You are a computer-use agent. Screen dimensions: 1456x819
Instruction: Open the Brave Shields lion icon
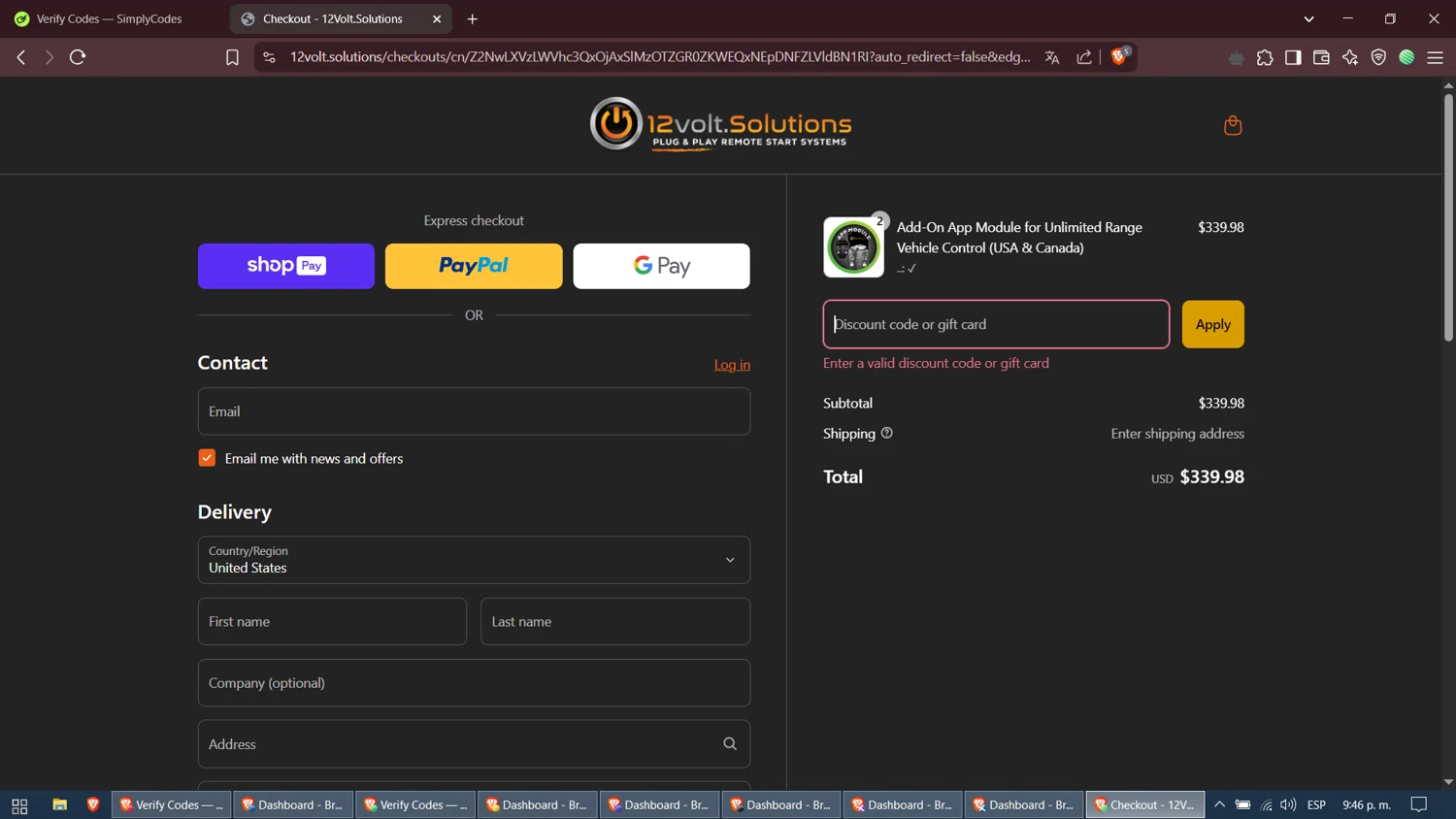[x=1119, y=56]
